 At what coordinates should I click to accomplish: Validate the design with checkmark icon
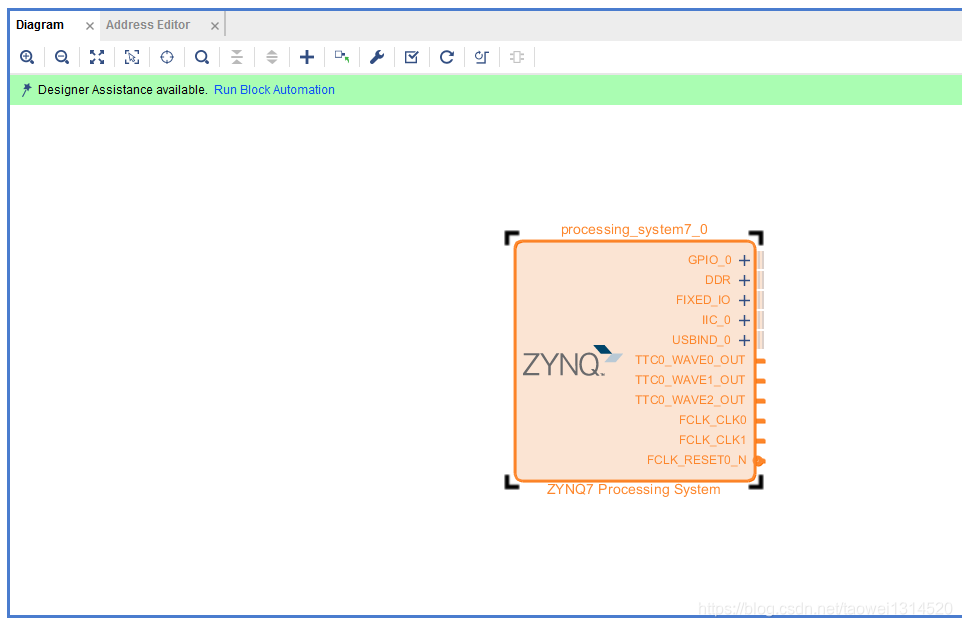[412, 57]
